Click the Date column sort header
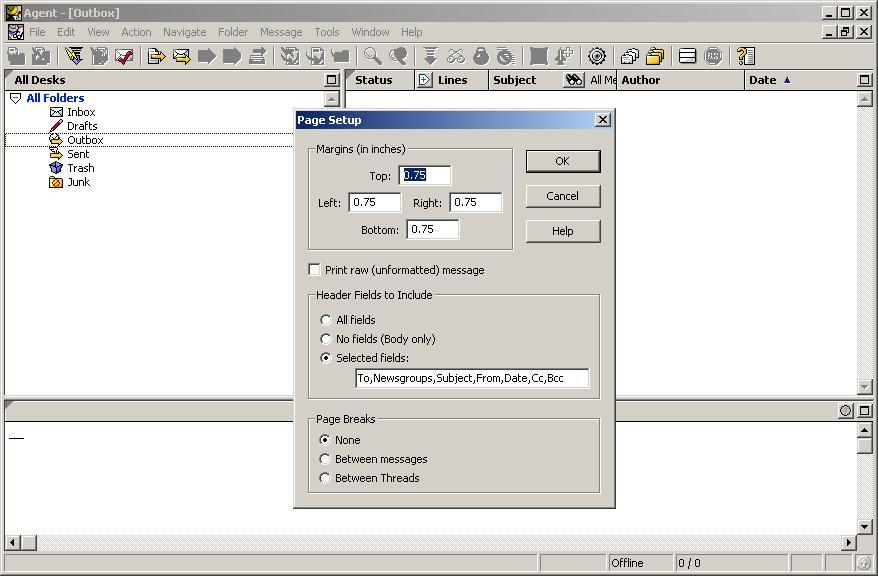Screen dimensions: 878x576 [x=770, y=80]
